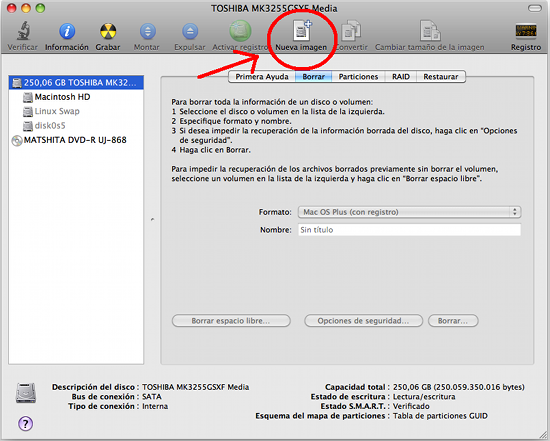Click the Grabar burn icon
The height and width of the screenshot is (441, 550).
(108, 31)
